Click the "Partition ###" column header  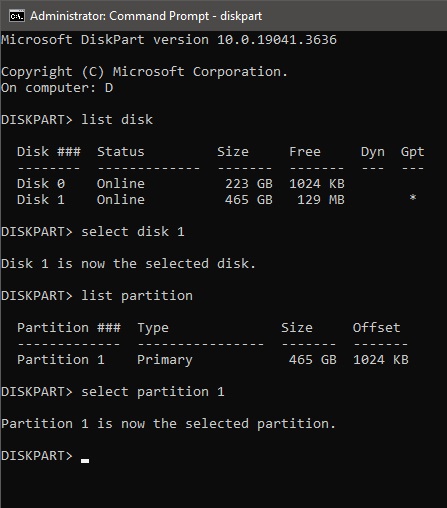click(69, 328)
